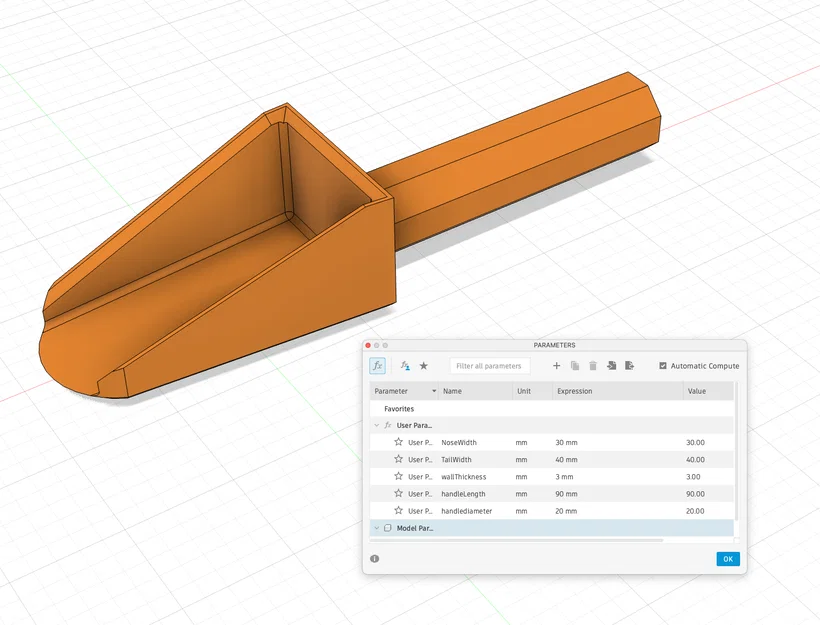
Task: Click the copy parameter icon
Action: (x=575, y=366)
